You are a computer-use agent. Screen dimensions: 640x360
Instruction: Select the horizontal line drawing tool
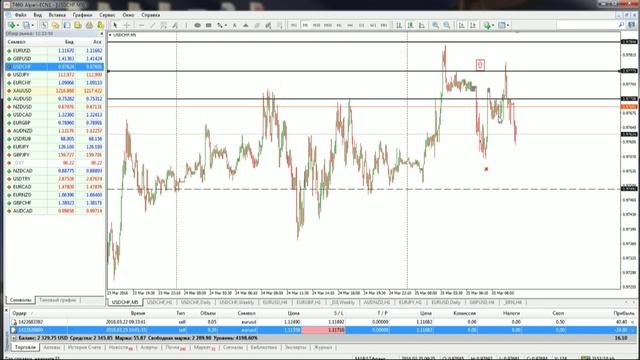141,25
